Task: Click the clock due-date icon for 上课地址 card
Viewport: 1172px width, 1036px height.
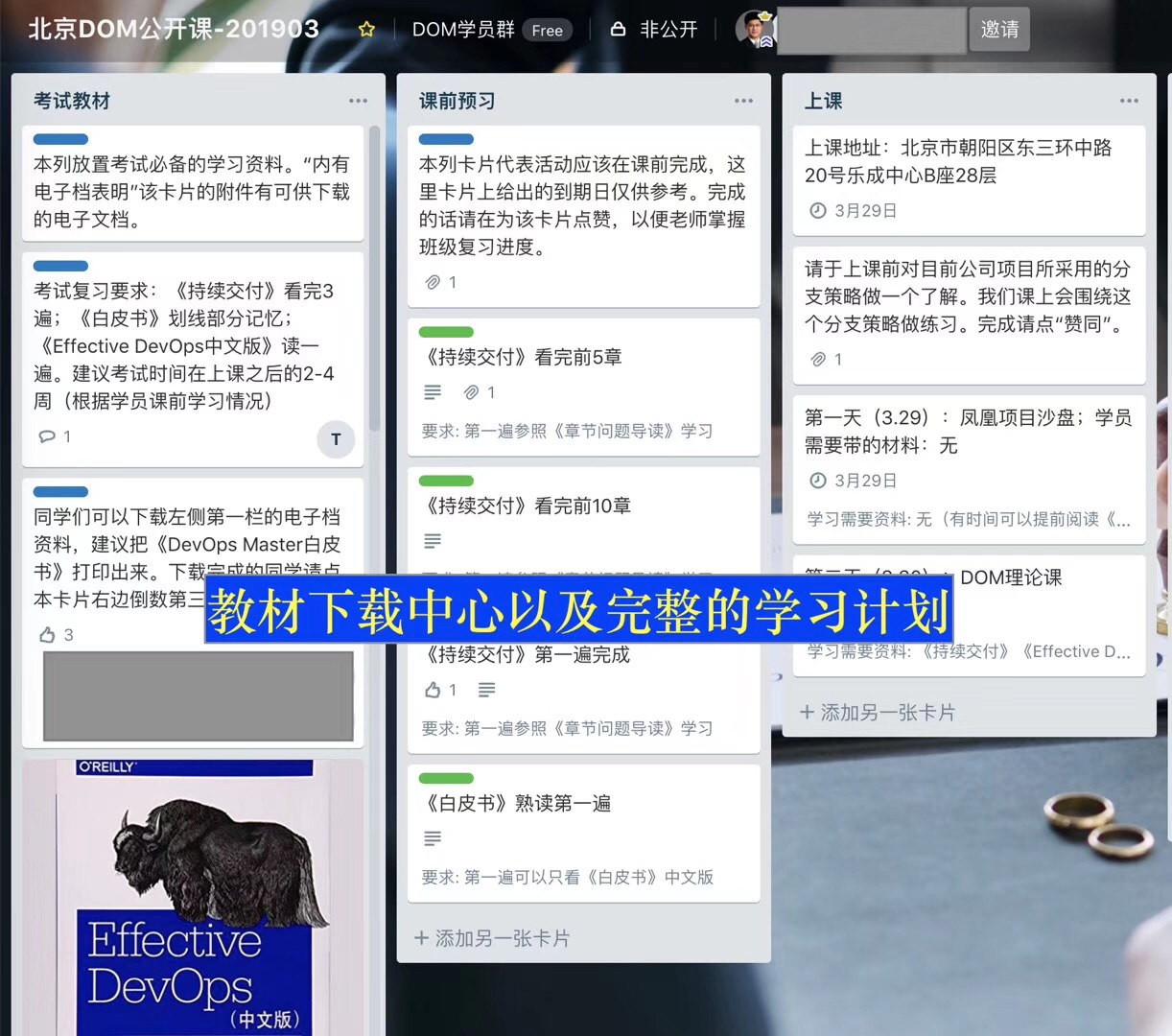Action: pos(817,211)
